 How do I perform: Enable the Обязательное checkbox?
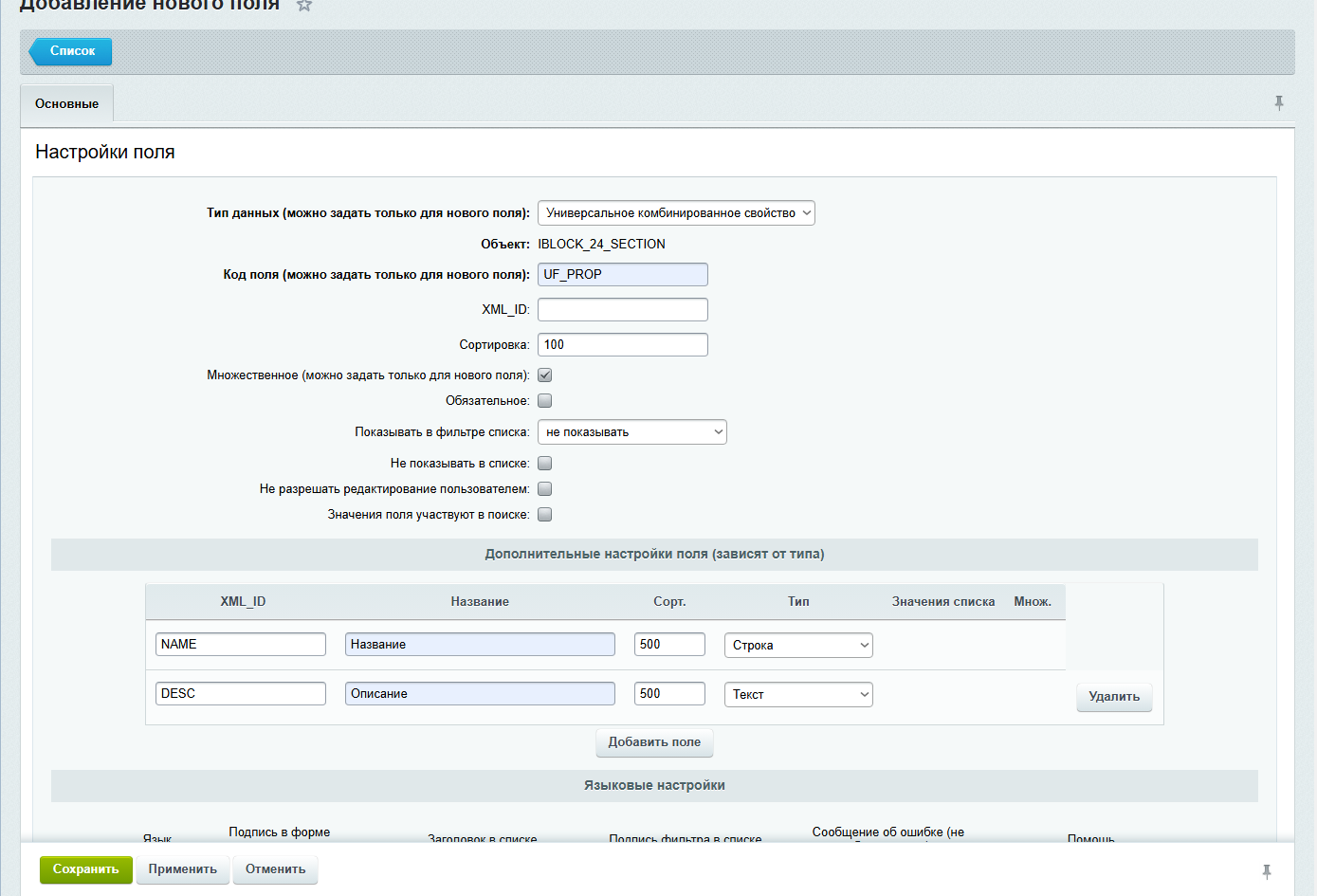click(545, 401)
